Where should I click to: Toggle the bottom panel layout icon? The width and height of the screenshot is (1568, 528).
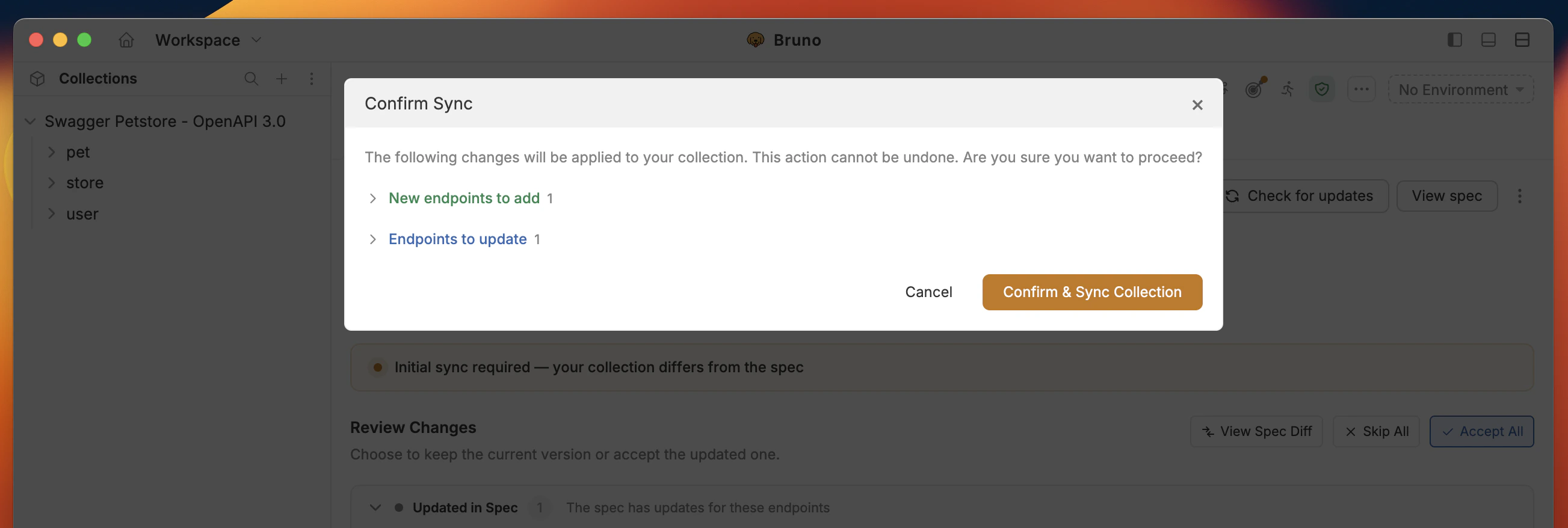coord(1488,40)
